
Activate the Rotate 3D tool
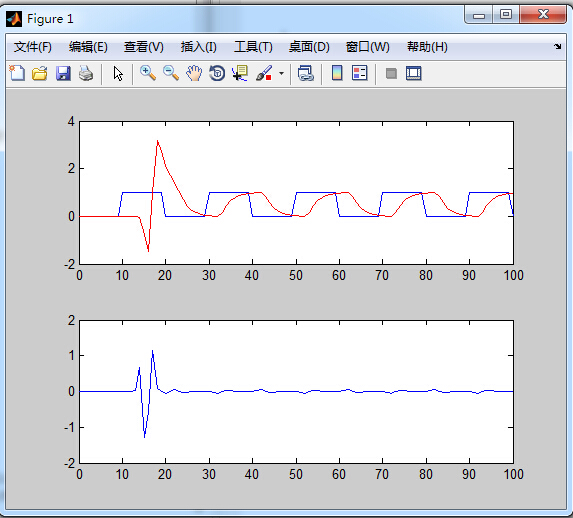point(217,73)
